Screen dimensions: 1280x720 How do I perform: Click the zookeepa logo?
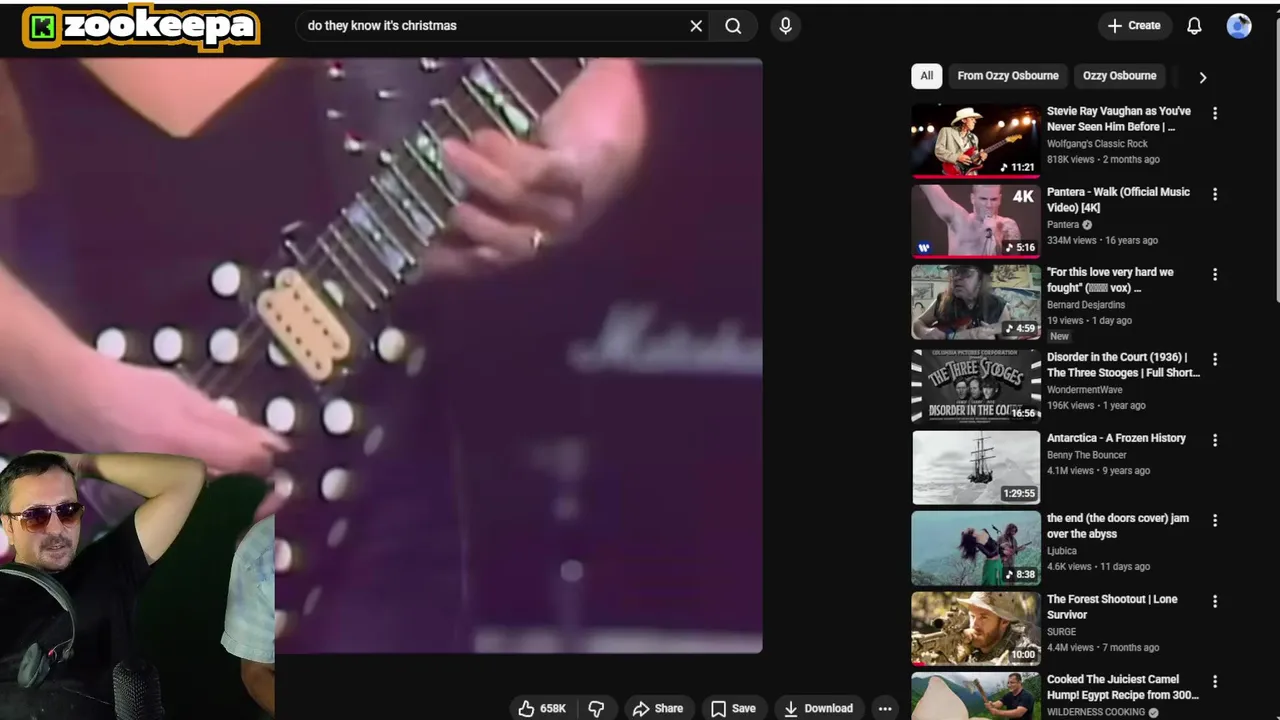141,27
